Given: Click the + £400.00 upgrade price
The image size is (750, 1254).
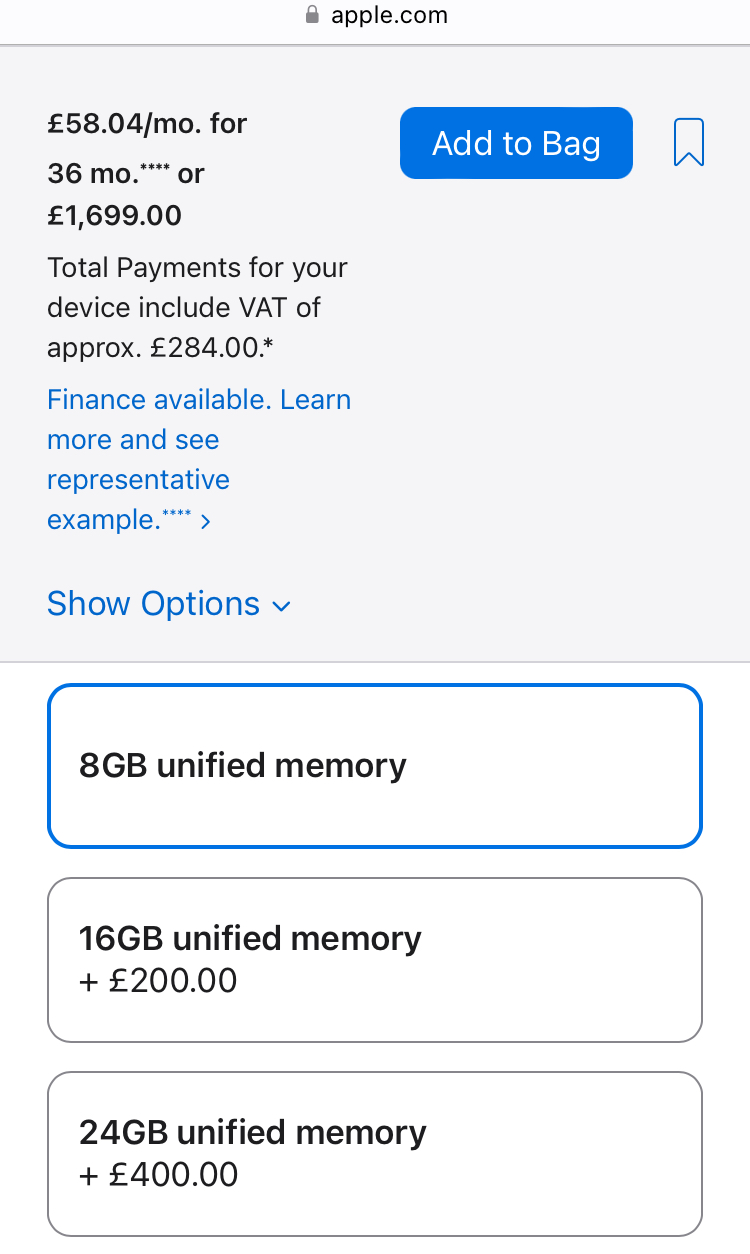Looking at the screenshot, I should (x=158, y=1174).
